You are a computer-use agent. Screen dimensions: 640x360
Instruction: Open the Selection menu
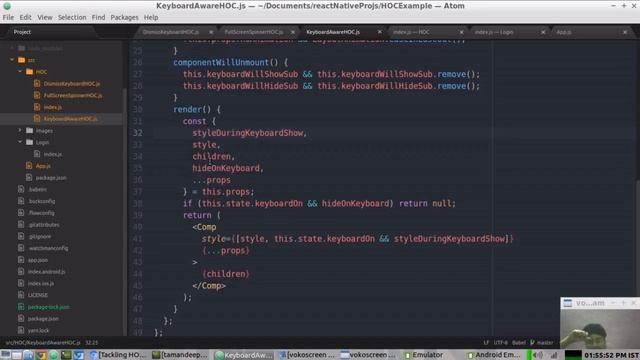(x=72, y=17)
